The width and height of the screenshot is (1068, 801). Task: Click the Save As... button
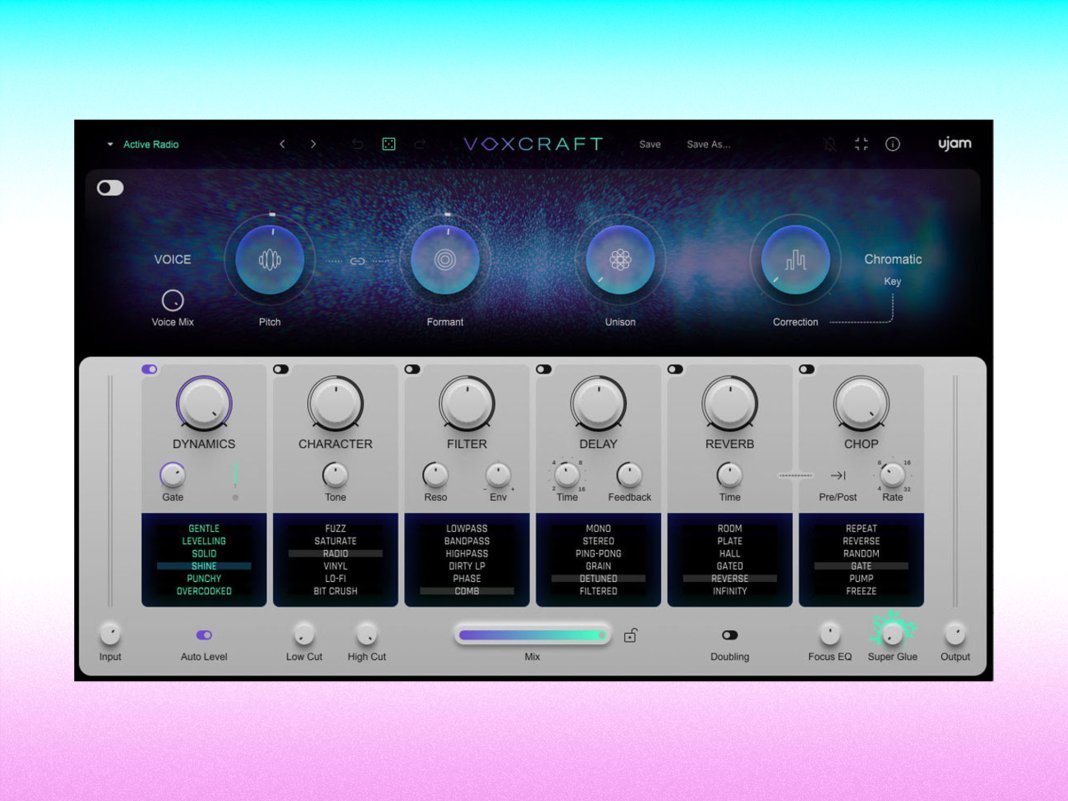tap(708, 144)
